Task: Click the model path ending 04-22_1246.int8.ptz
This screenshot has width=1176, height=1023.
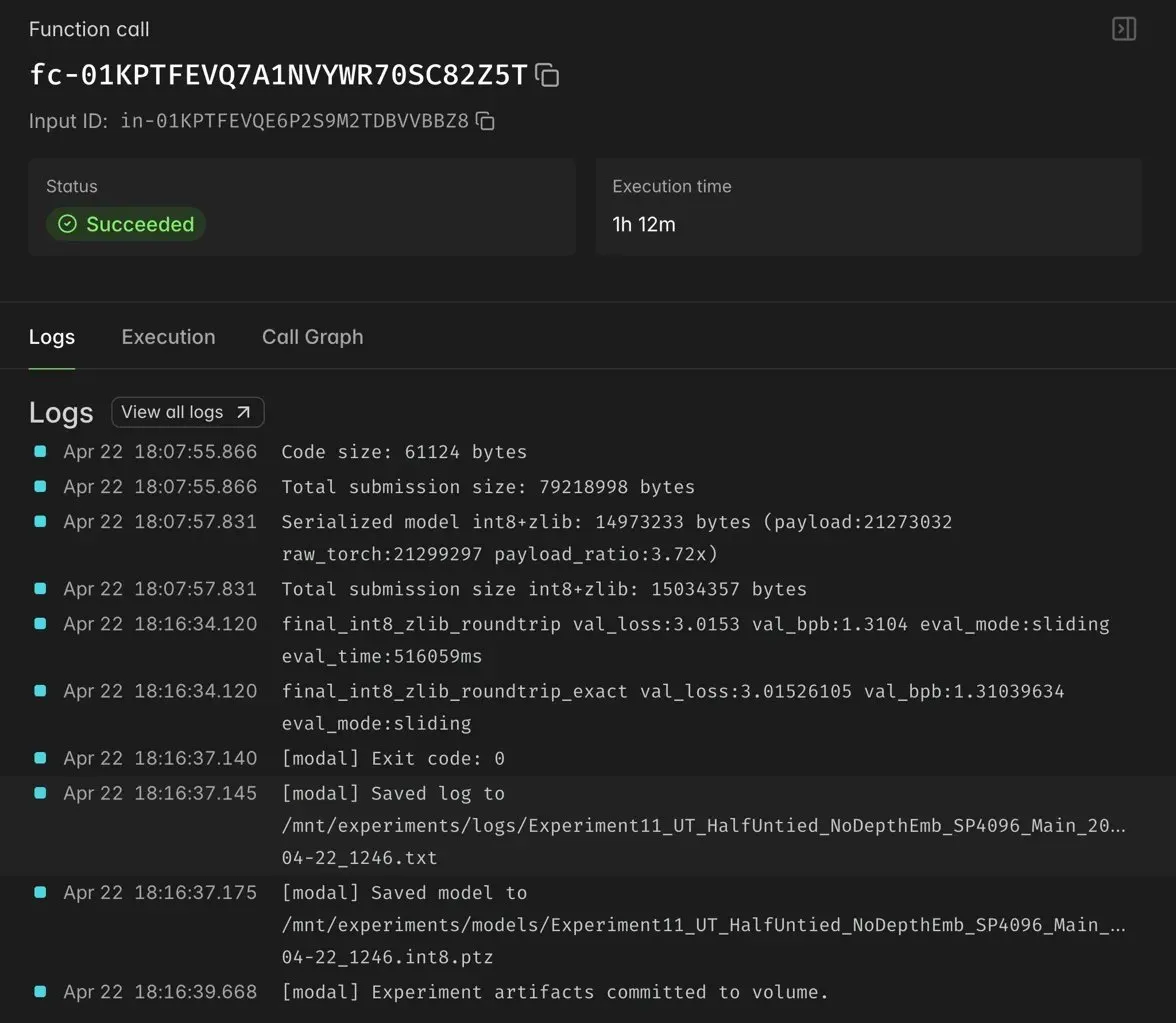Action: (x=704, y=941)
